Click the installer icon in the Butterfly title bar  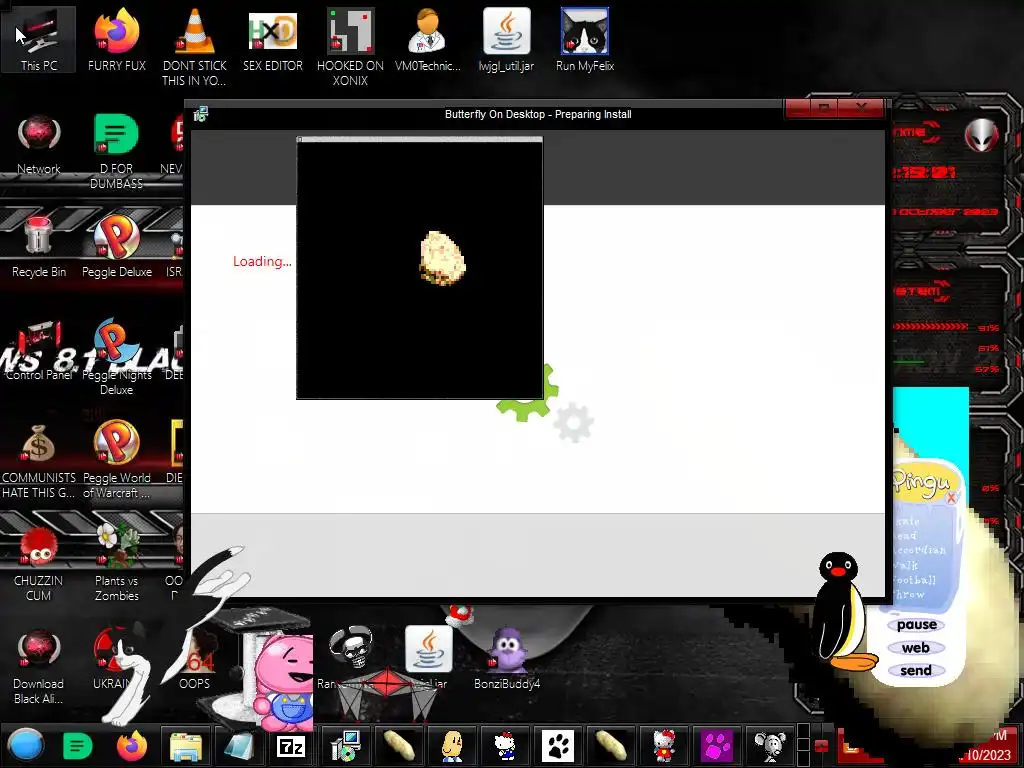(x=200, y=114)
